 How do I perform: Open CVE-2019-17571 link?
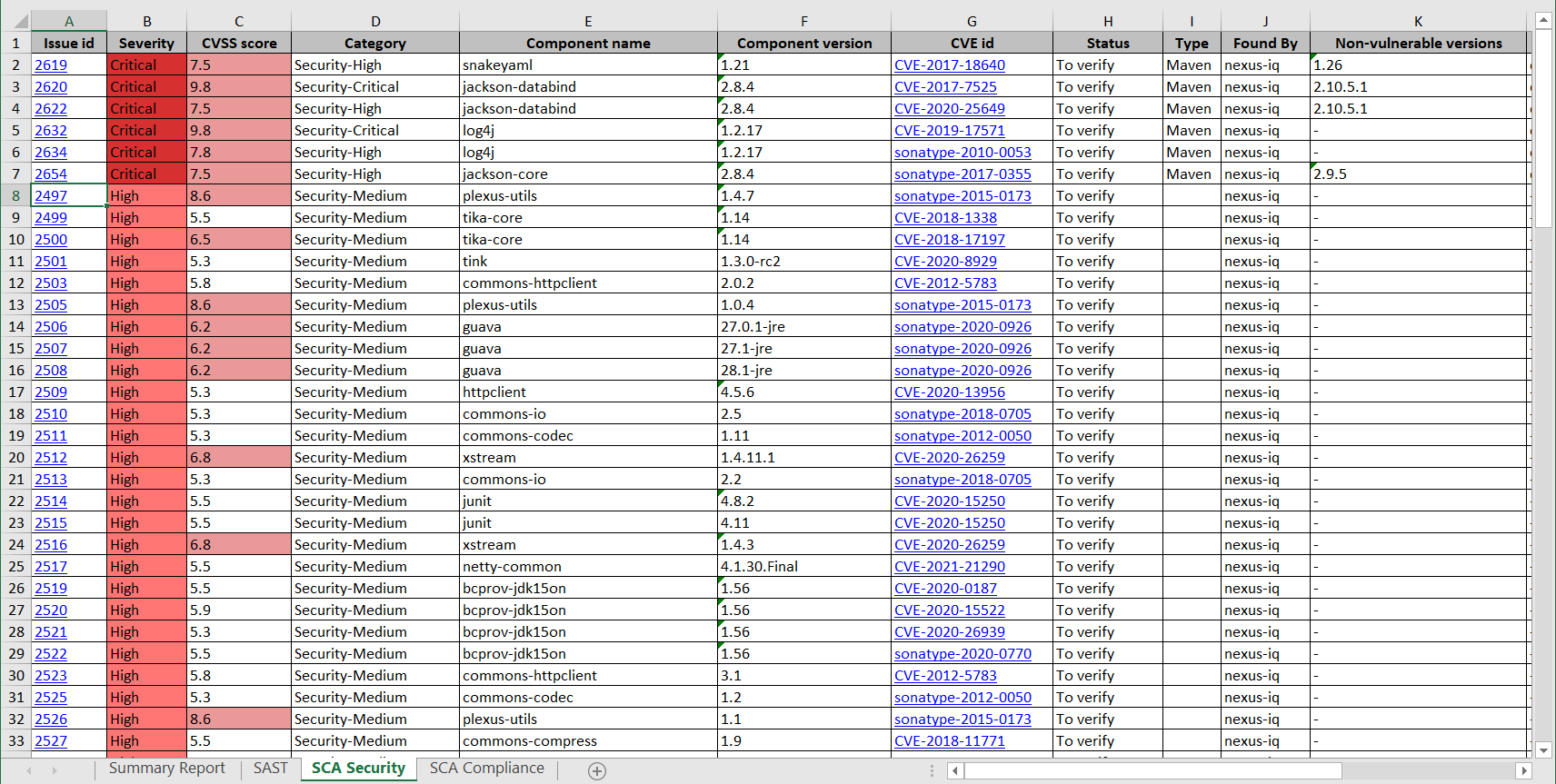coord(950,131)
